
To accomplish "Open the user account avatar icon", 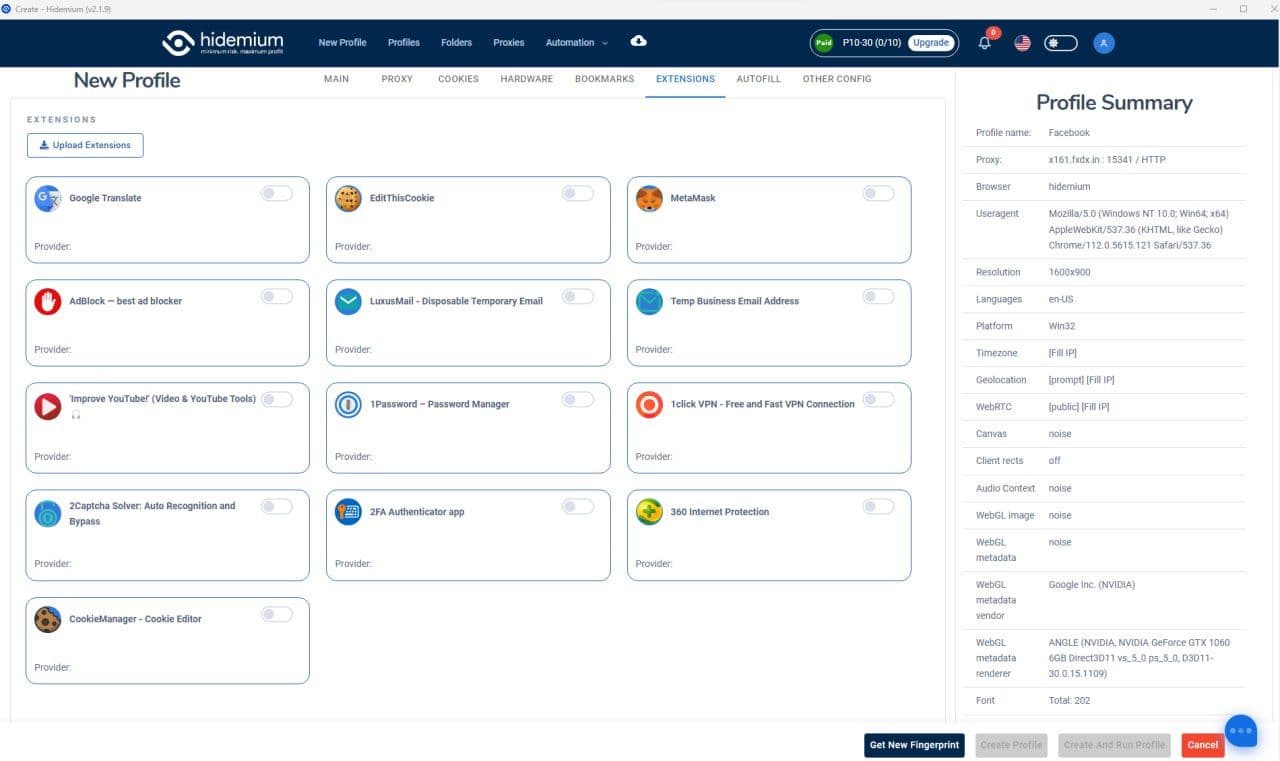I will click(1103, 43).
